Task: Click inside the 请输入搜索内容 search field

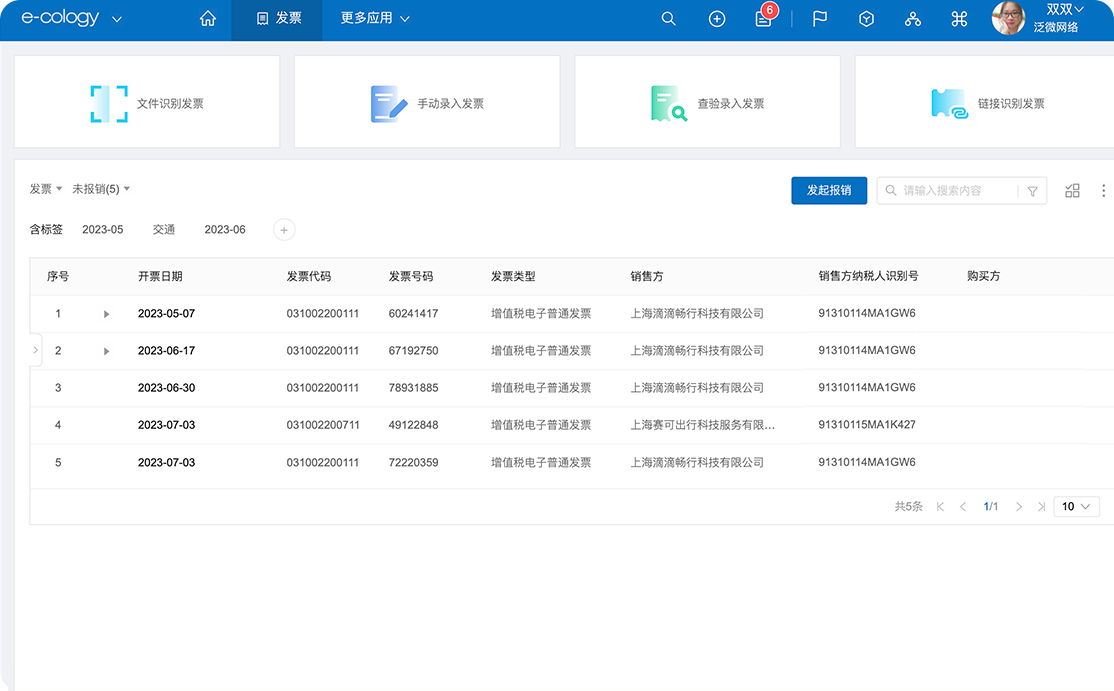Action: click(950, 190)
